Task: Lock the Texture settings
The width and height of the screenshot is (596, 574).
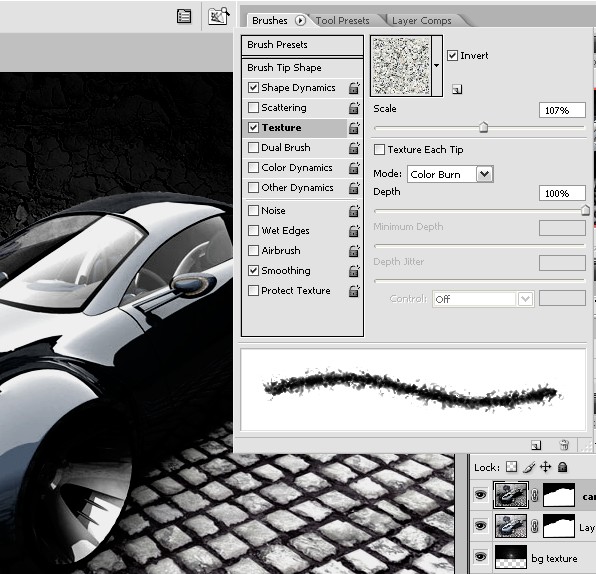Action: pos(354,128)
